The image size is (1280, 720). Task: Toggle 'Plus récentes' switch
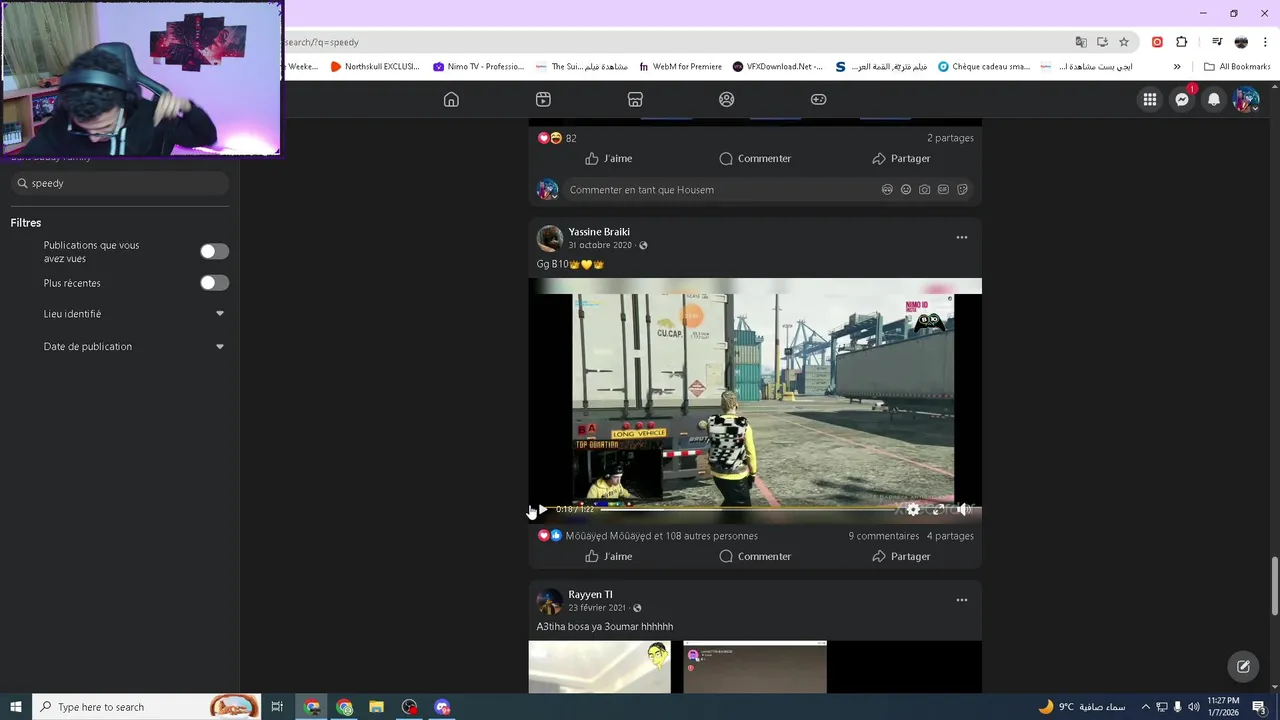(214, 283)
